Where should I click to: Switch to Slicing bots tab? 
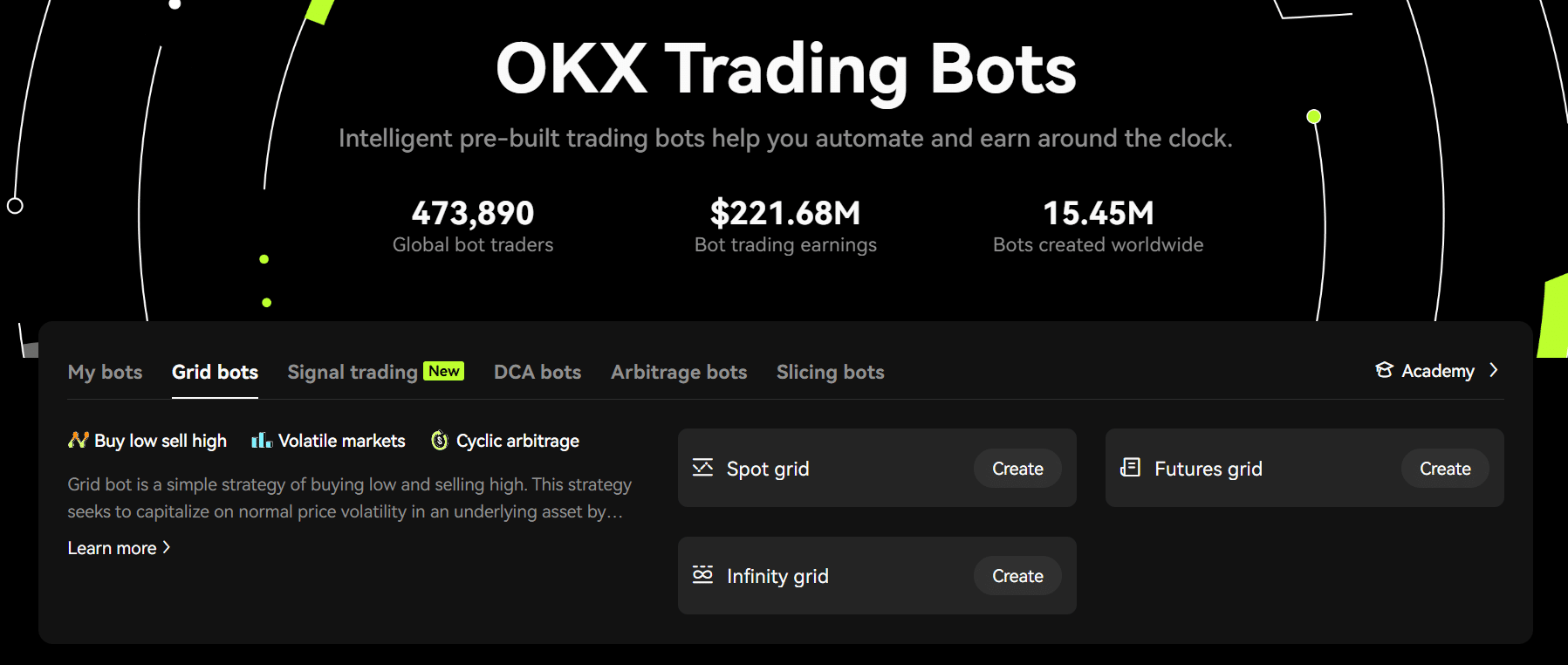click(x=831, y=372)
